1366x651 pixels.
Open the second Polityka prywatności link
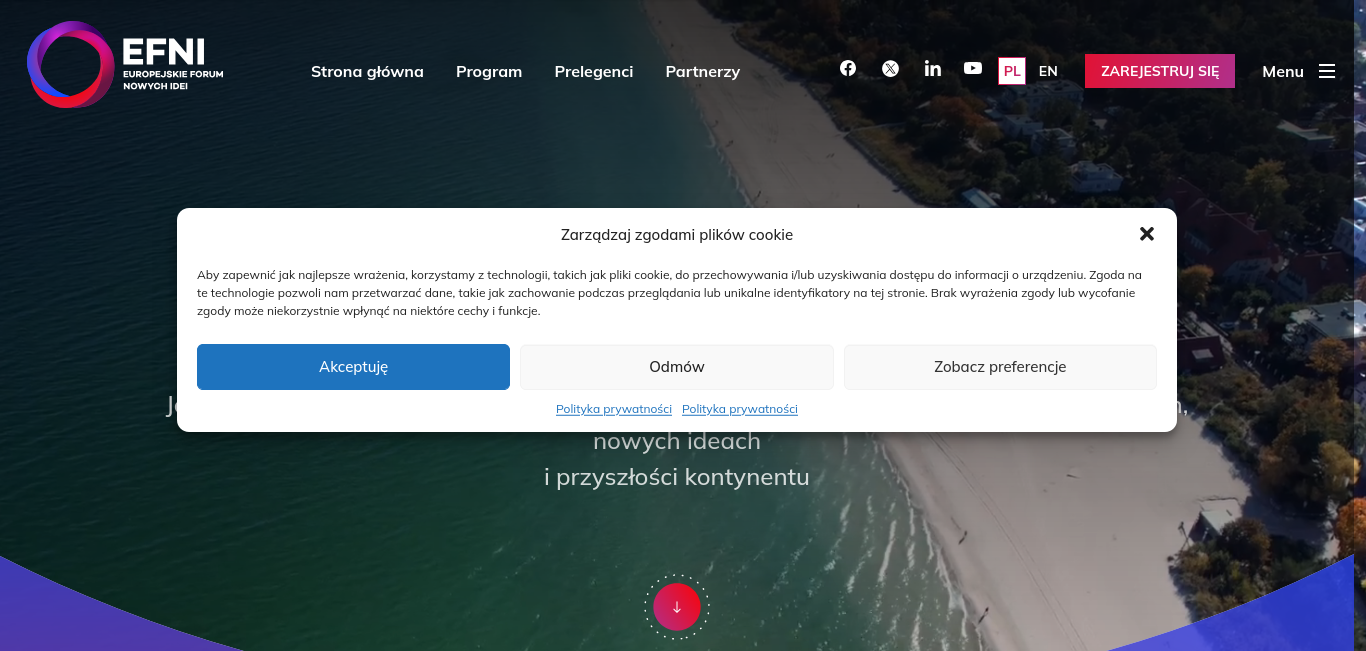[x=740, y=409]
